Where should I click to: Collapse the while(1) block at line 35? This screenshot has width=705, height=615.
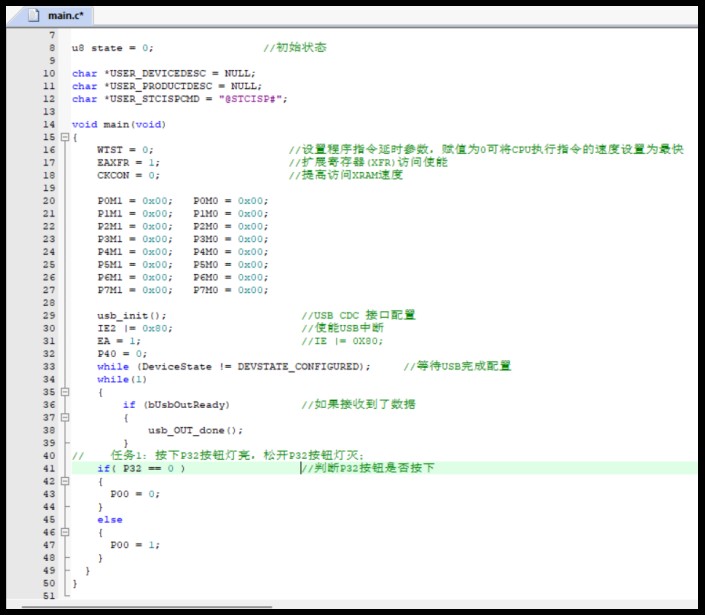tap(65, 392)
